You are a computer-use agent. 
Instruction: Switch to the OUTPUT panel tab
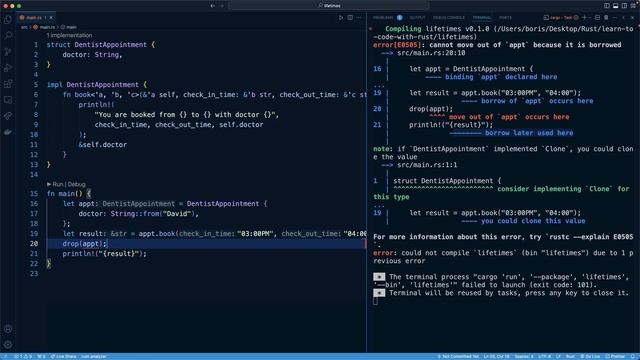(417, 18)
